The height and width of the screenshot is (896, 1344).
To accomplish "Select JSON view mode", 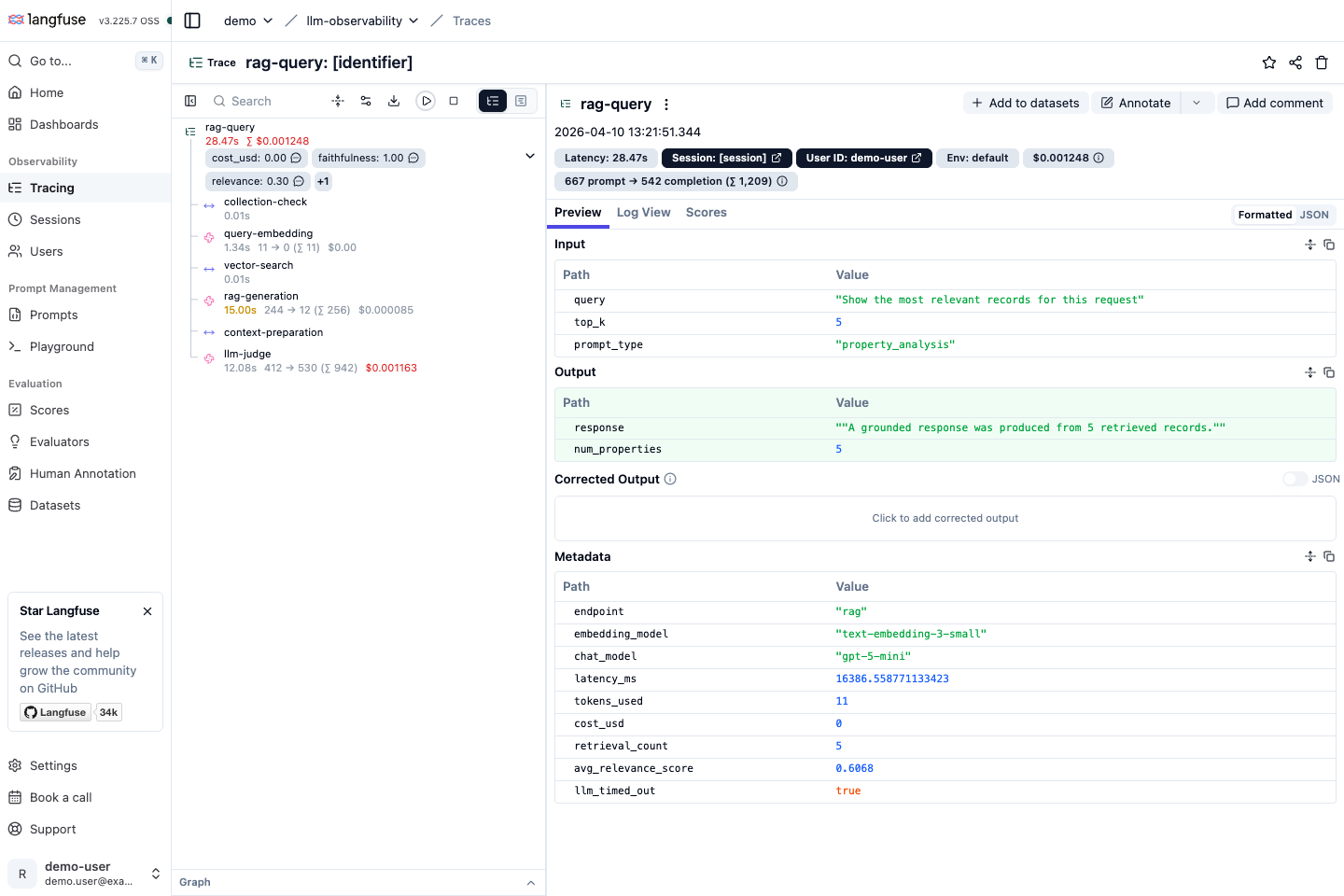I will [1314, 215].
